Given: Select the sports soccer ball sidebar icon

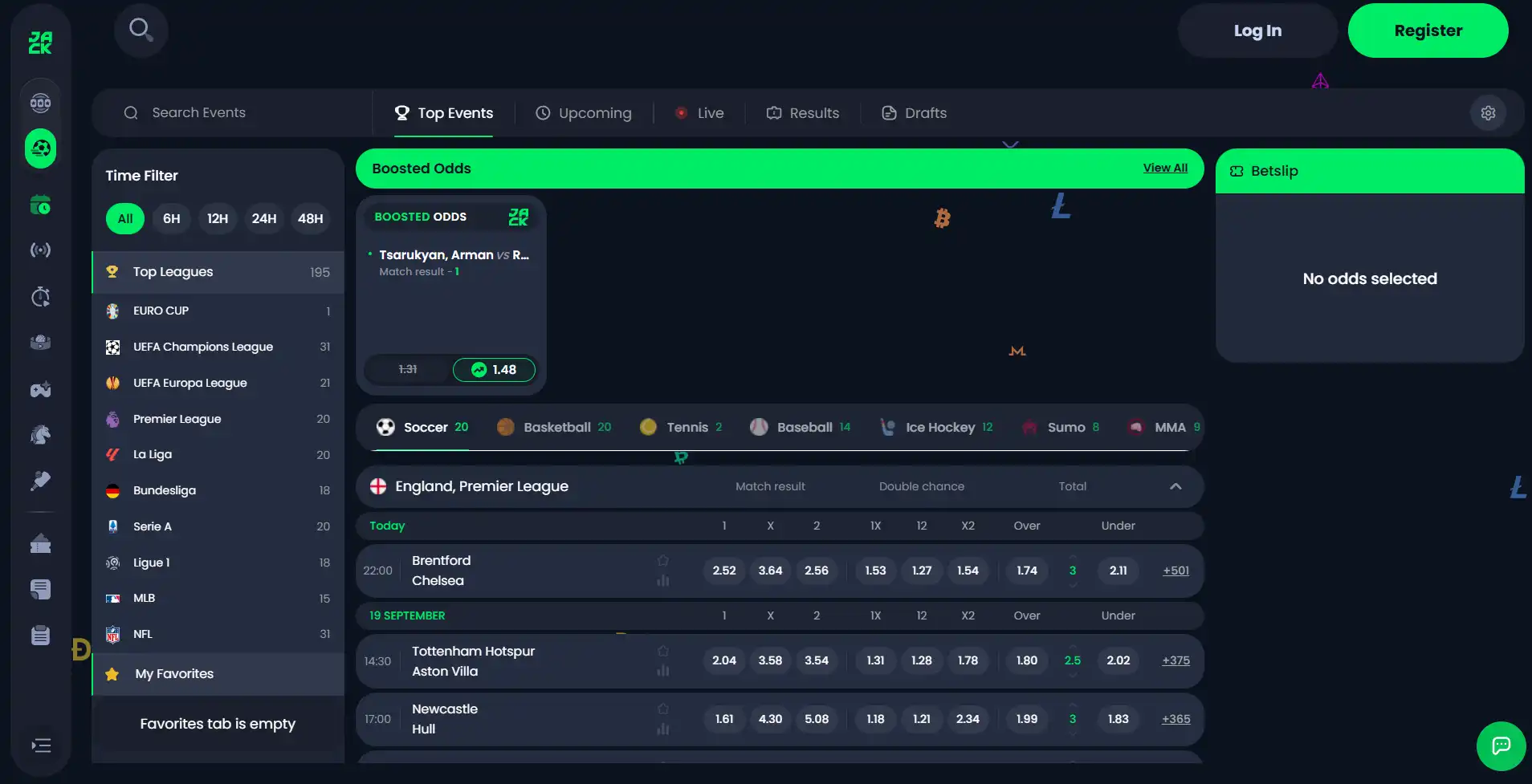Looking at the screenshot, I should point(40,148).
